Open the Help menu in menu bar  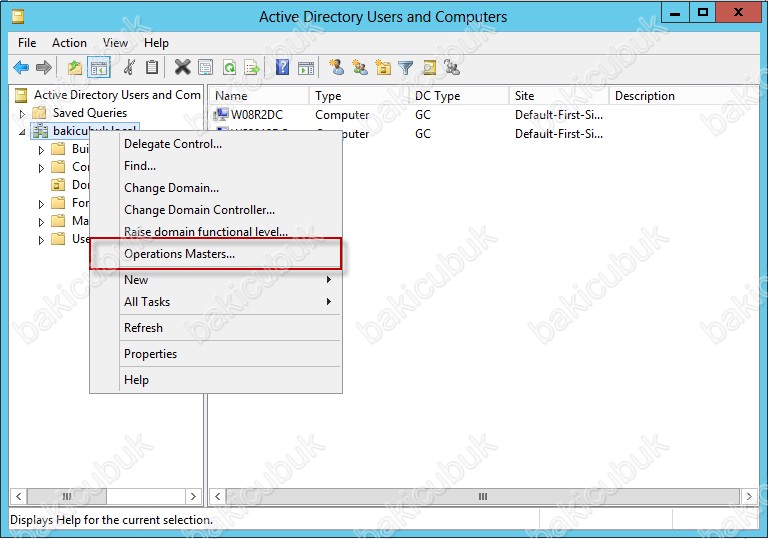pos(156,43)
